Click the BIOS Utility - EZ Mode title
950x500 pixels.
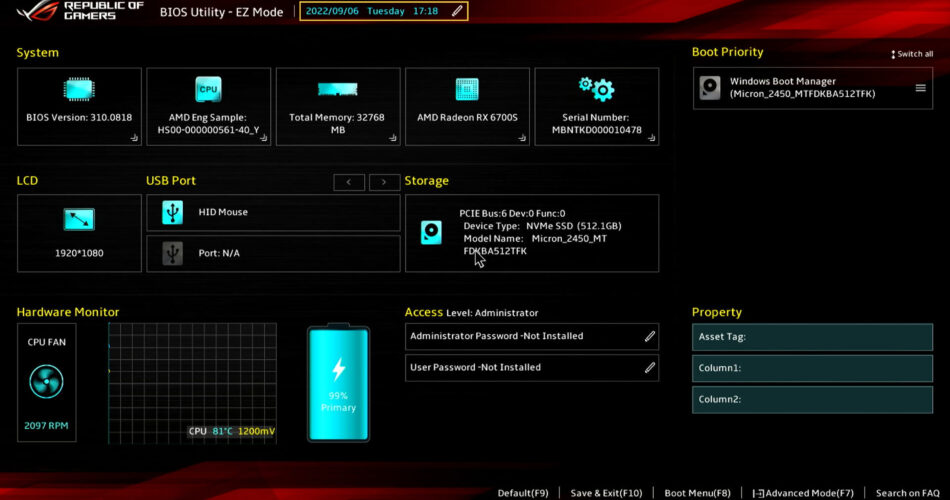[x=221, y=12]
